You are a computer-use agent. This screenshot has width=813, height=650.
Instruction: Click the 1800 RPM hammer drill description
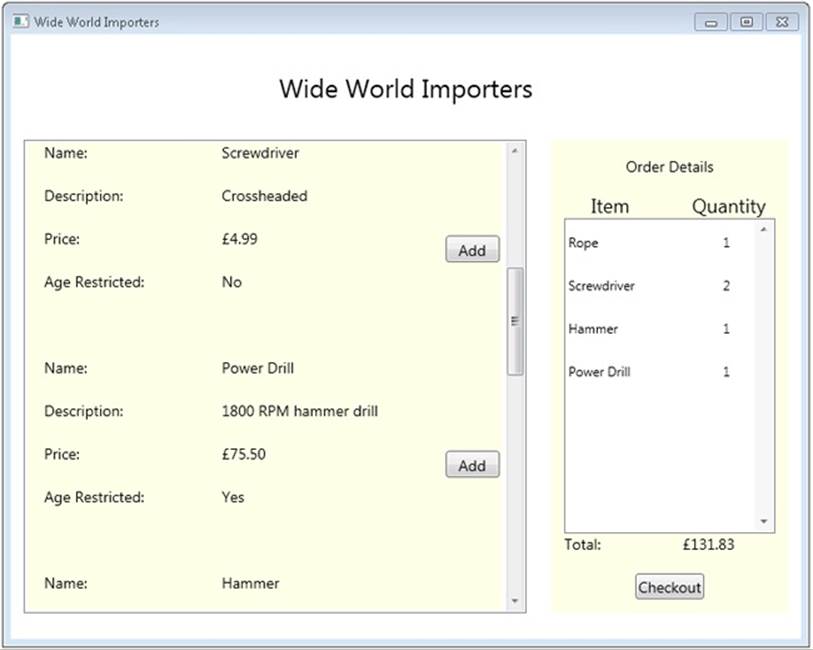click(x=300, y=411)
